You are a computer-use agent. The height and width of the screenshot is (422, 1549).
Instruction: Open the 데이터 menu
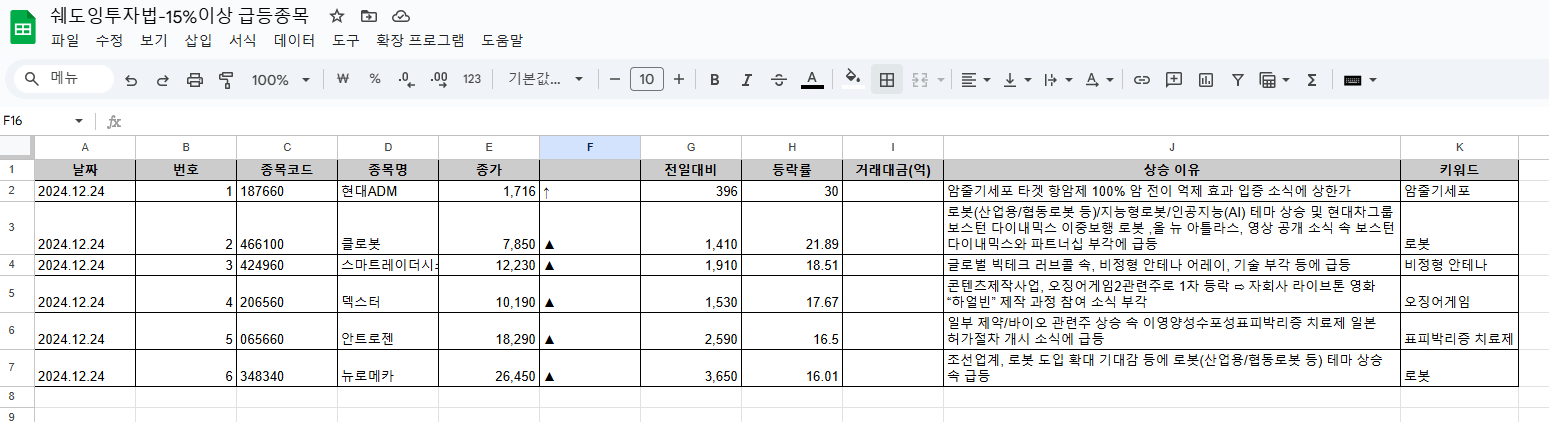pyautogui.click(x=294, y=41)
